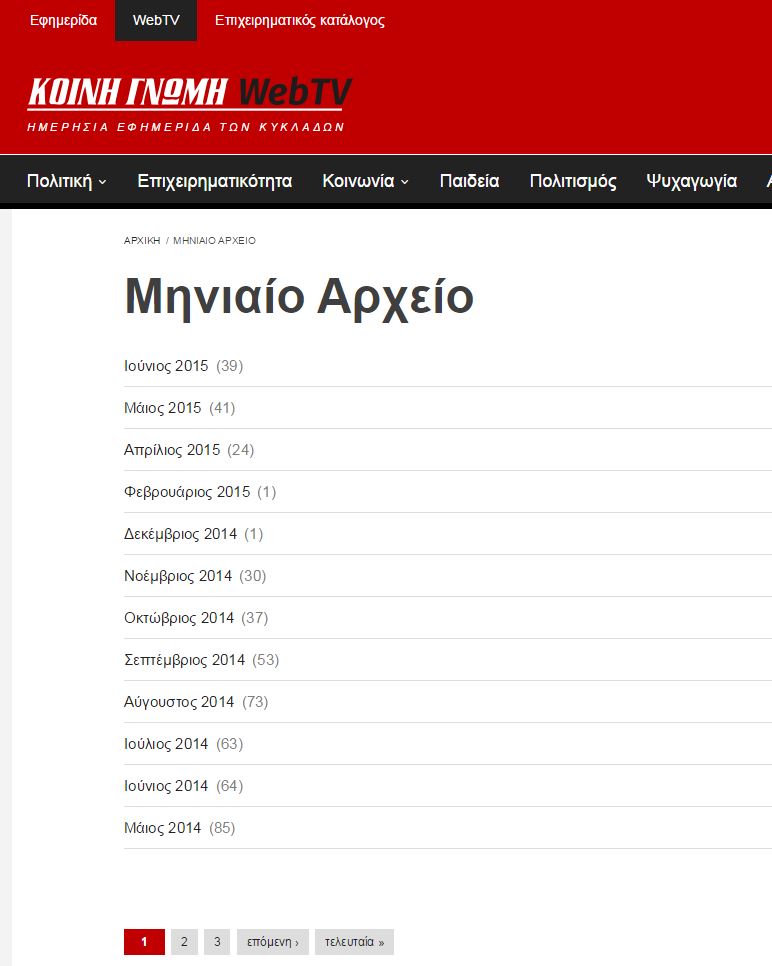Viewport: 772px width, 966px height.
Task: Go to pagination page 2
Action: point(184,942)
